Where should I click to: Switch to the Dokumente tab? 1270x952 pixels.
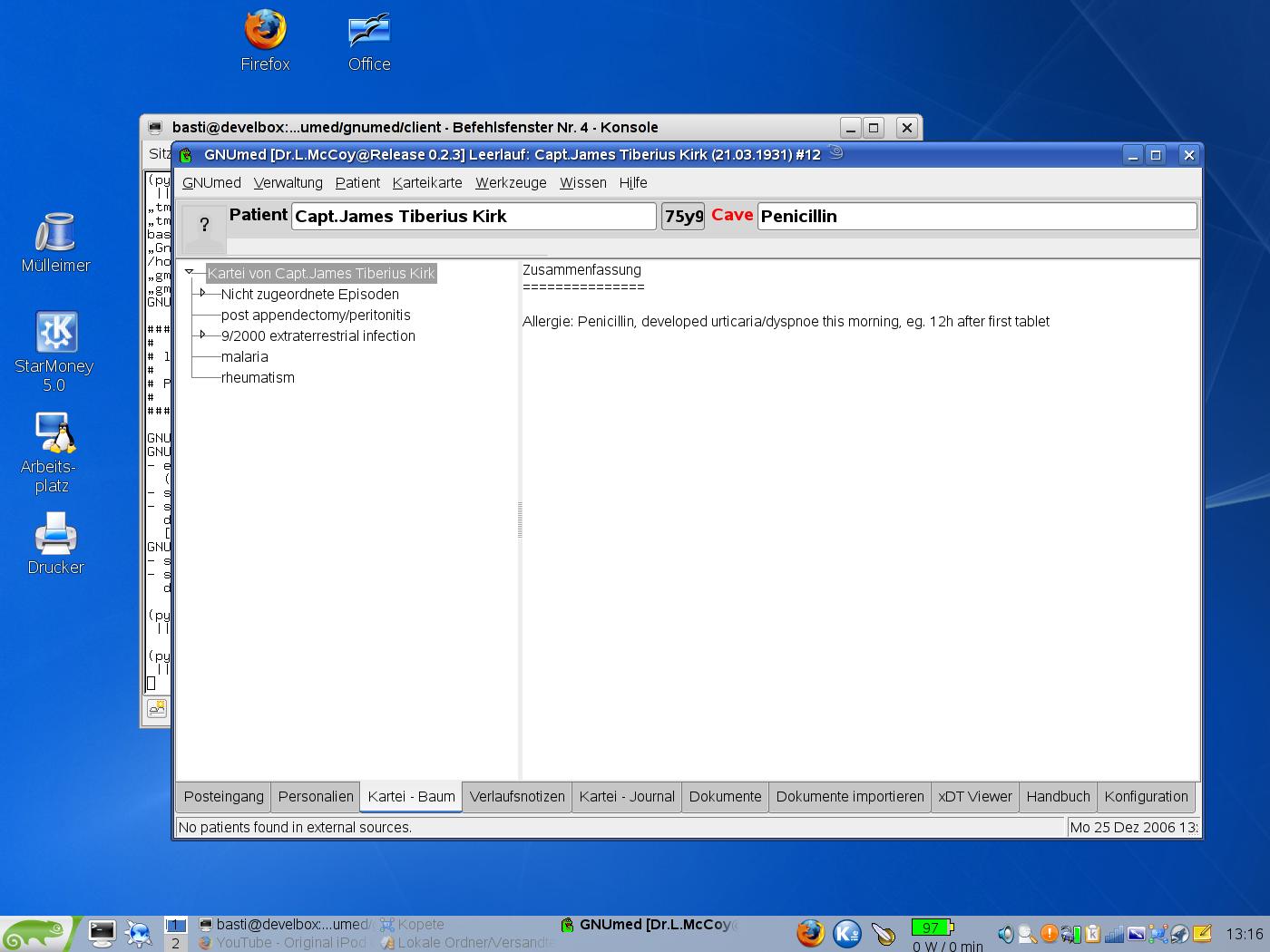725,797
